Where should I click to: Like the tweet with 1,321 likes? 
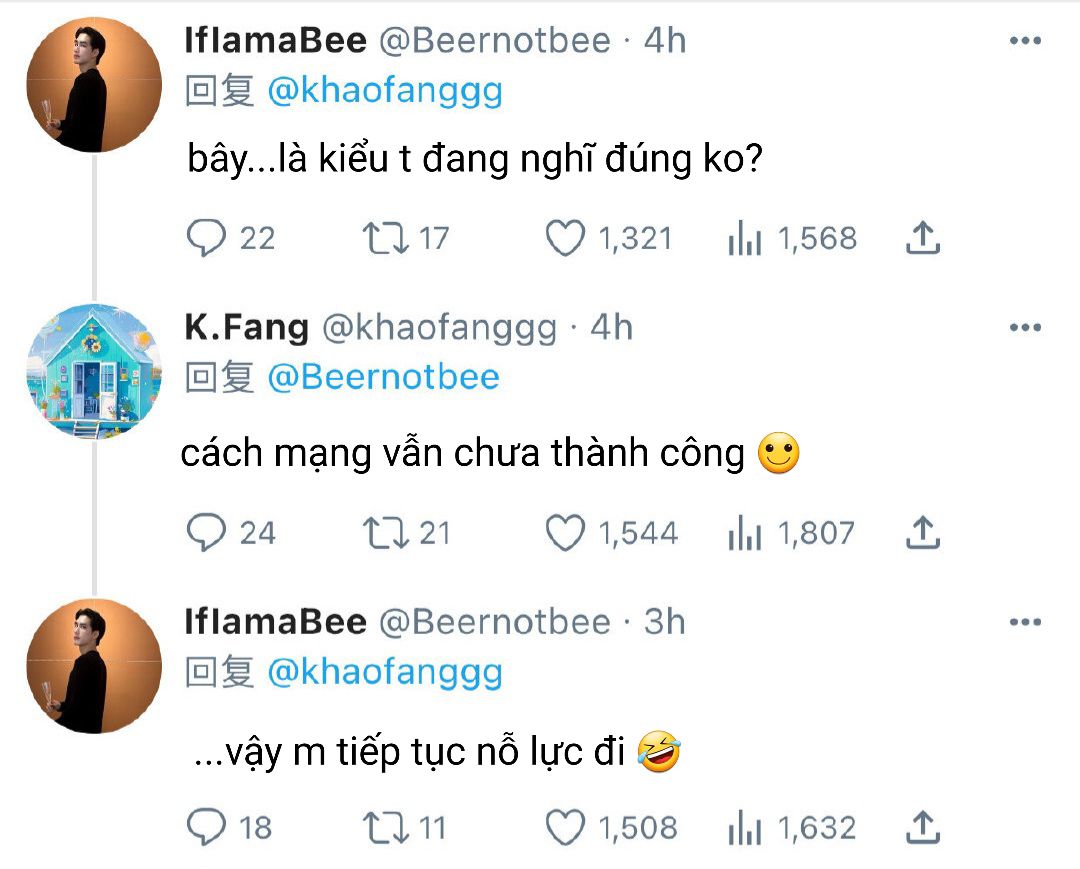tap(565, 238)
